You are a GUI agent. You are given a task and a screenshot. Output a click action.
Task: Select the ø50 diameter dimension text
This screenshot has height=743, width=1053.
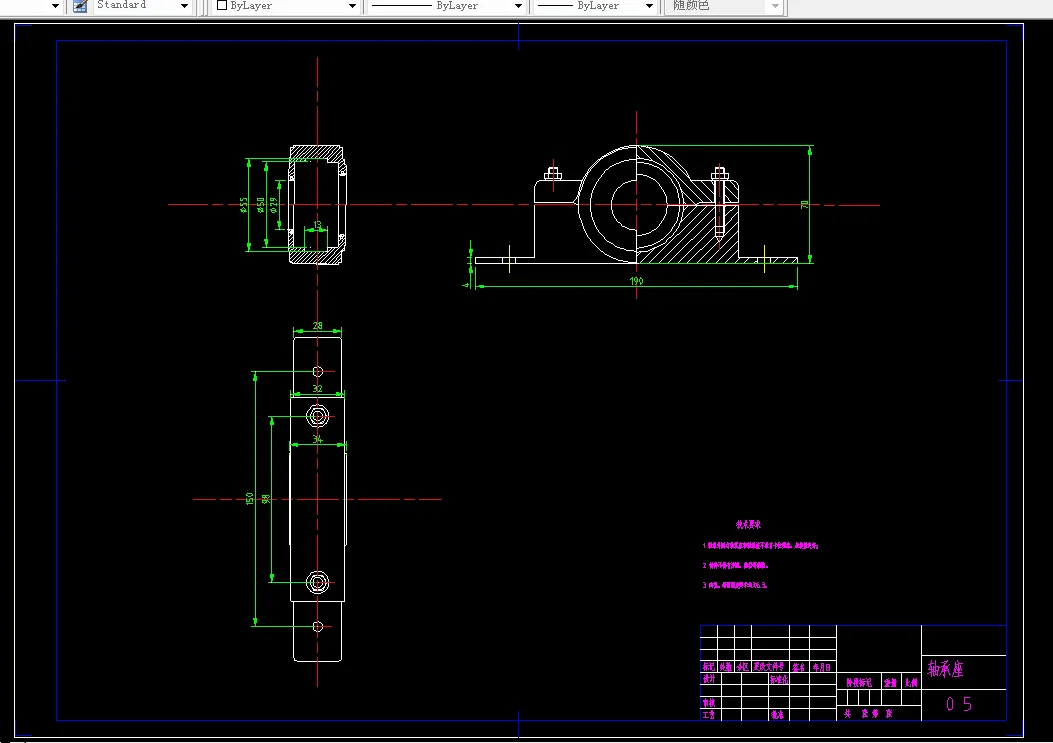pyautogui.click(x=261, y=205)
